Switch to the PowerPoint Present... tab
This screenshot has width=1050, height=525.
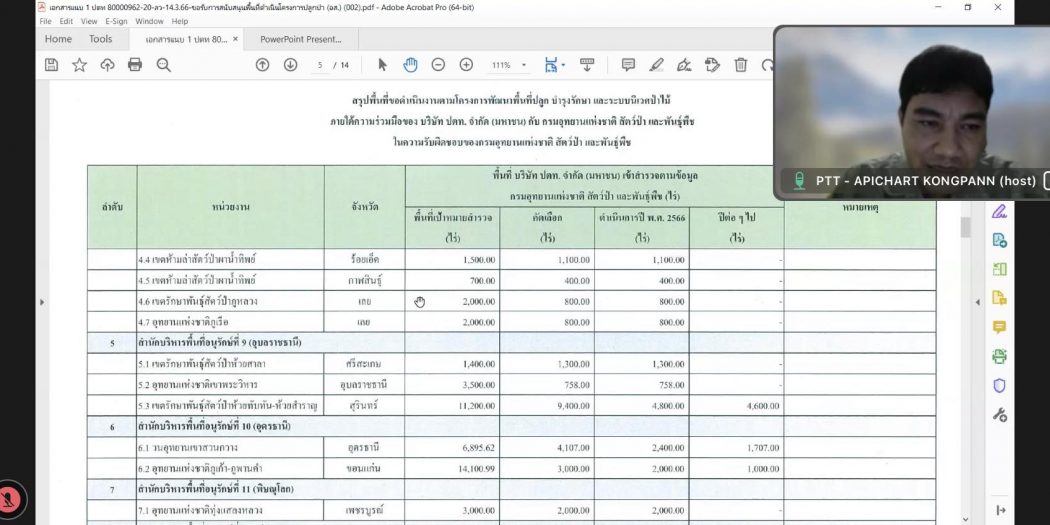tap(300, 39)
